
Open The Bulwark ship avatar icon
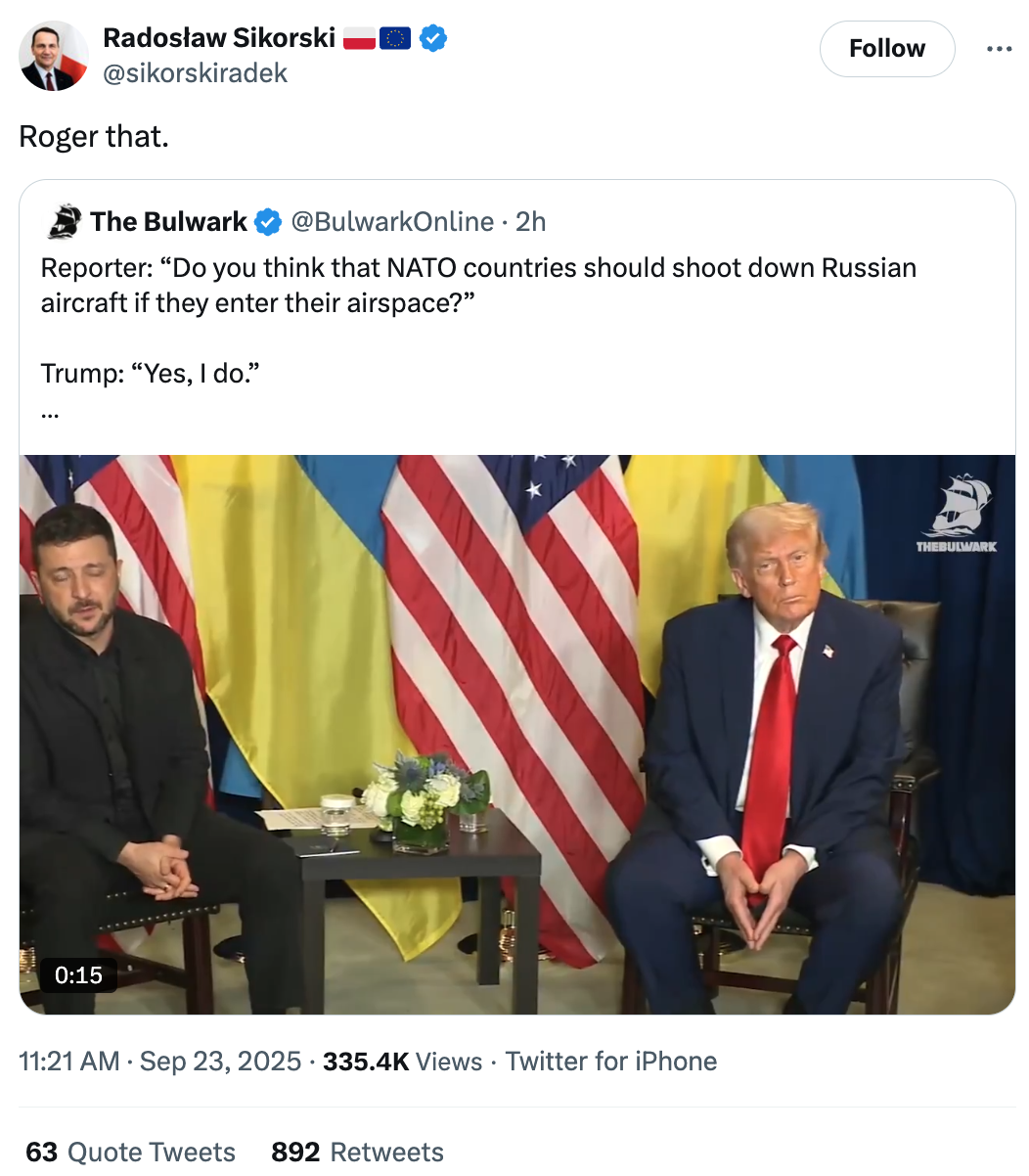point(64,222)
